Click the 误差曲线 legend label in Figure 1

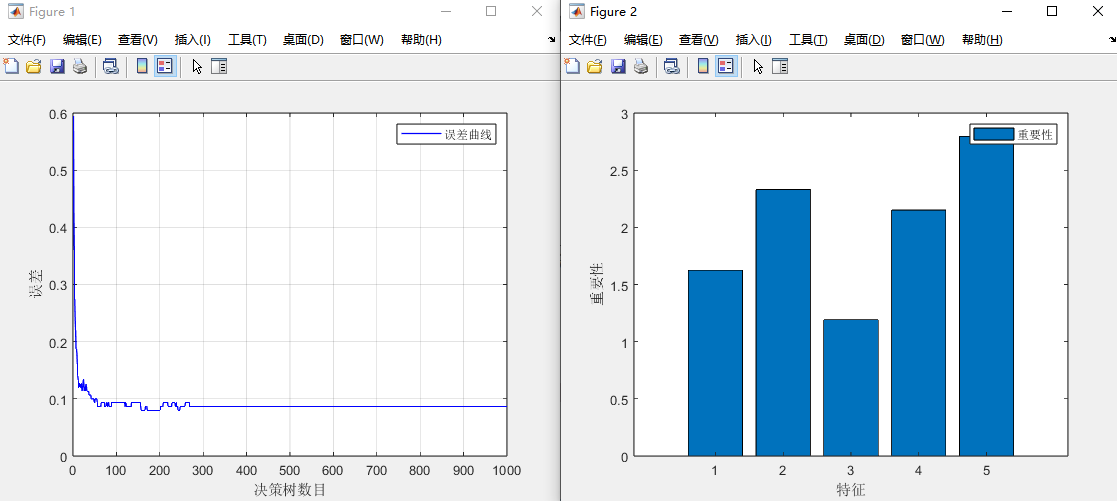pyautogui.click(x=468, y=135)
